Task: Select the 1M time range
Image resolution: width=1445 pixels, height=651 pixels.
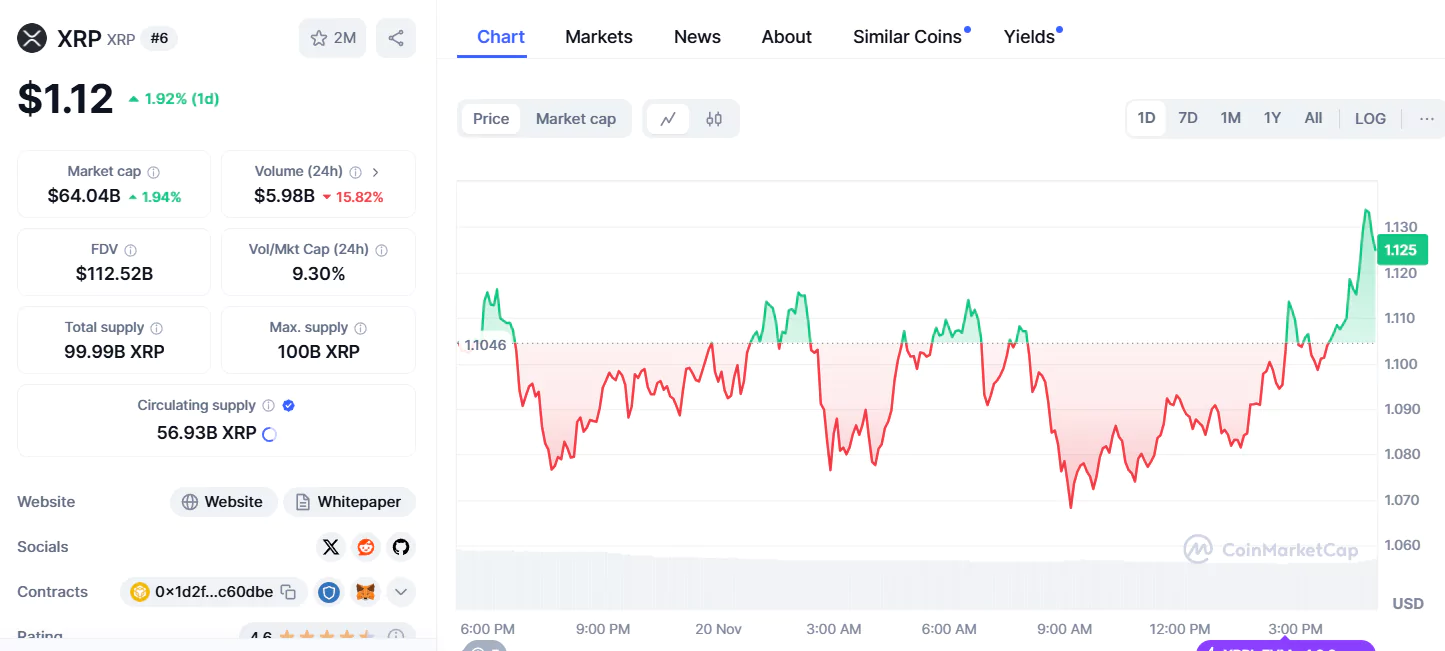Action: click(1230, 118)
